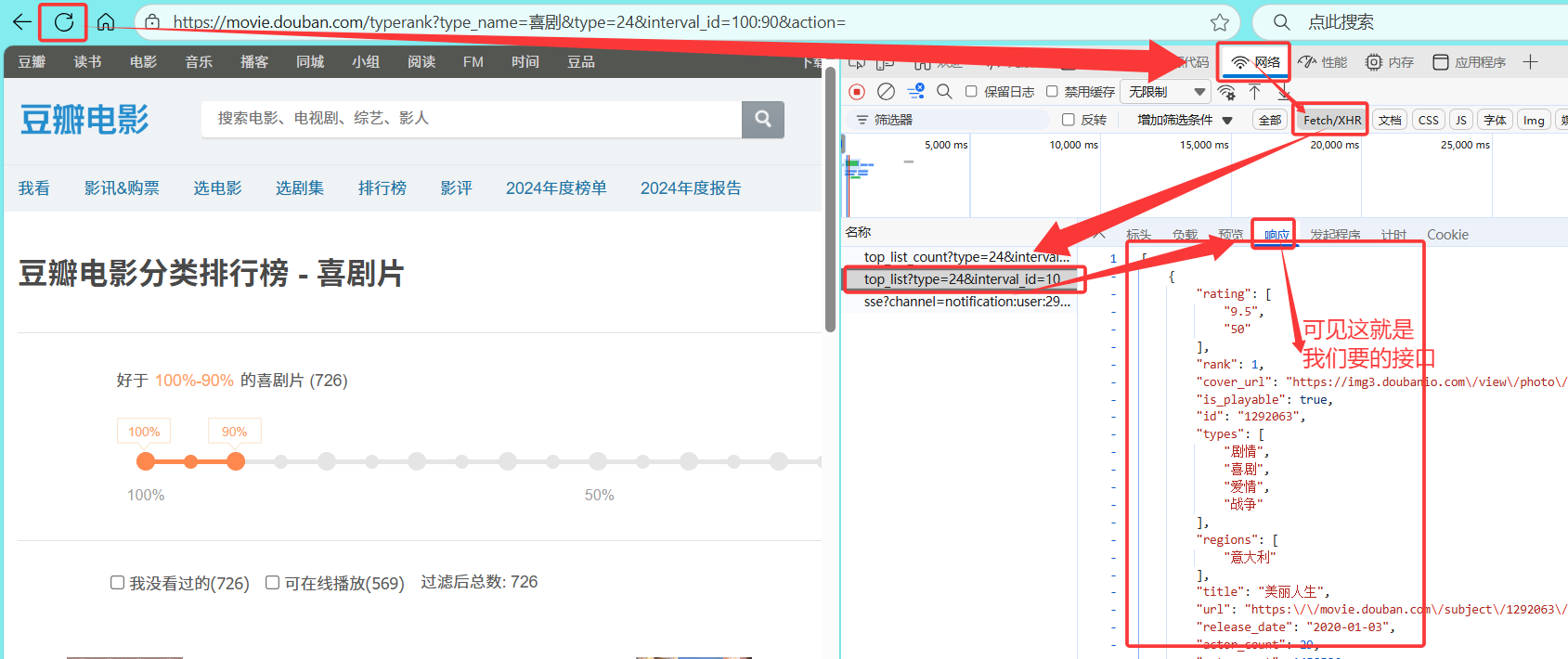Filter requests by 全部 (All)
Viewport: 1568px width, 659px height.
1270,120
